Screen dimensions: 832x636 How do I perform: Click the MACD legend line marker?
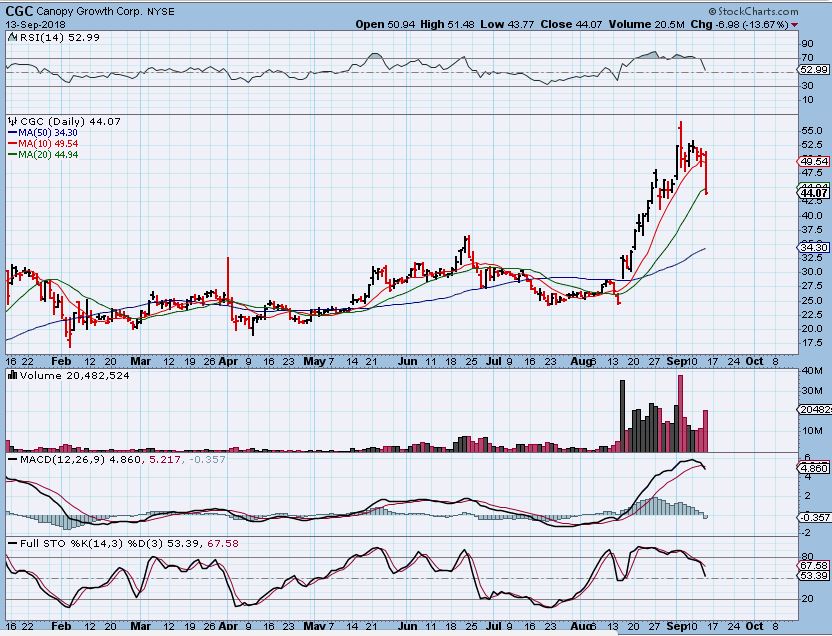tap(12, 459)
